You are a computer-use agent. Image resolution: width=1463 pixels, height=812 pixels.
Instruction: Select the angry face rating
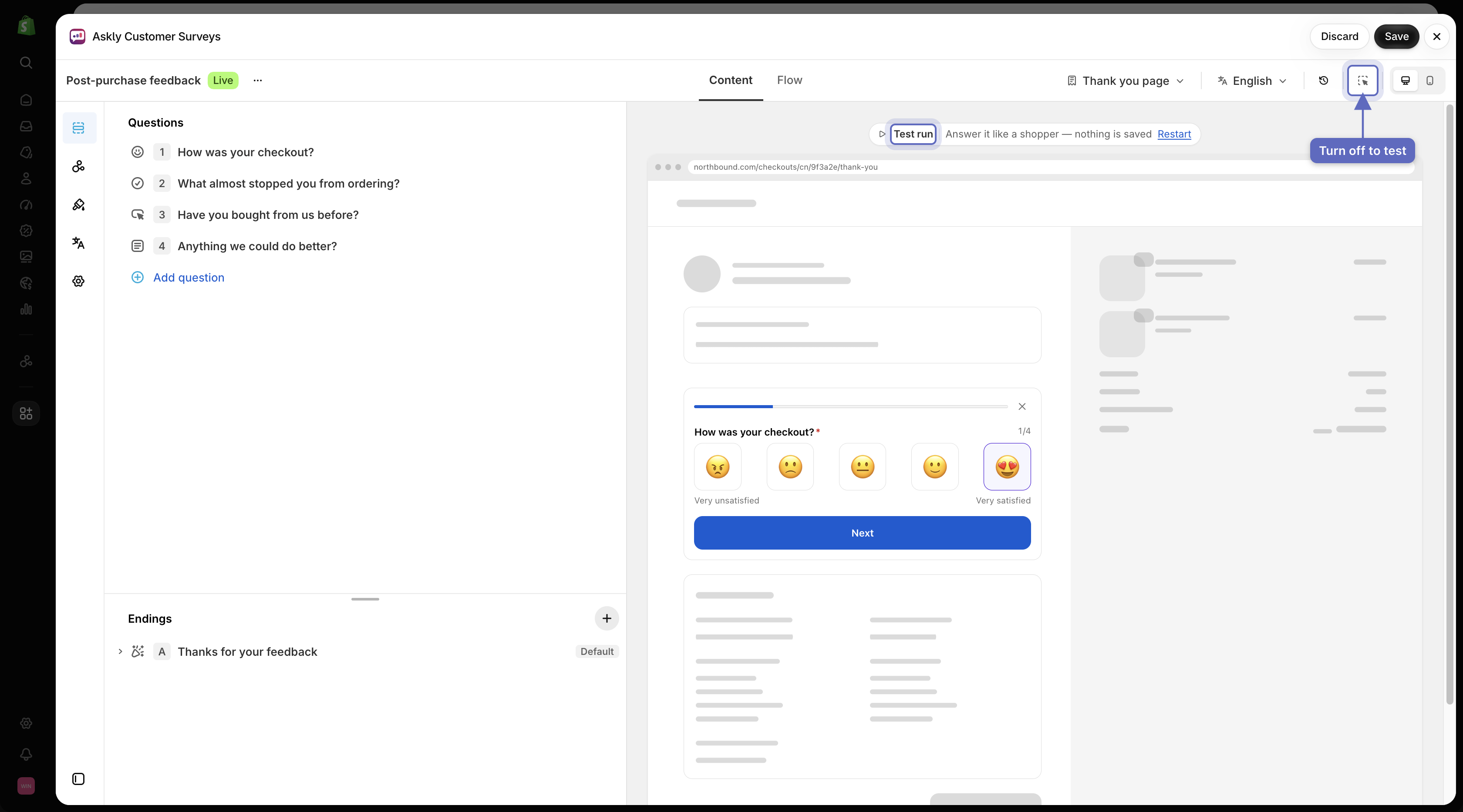point(718,466)
